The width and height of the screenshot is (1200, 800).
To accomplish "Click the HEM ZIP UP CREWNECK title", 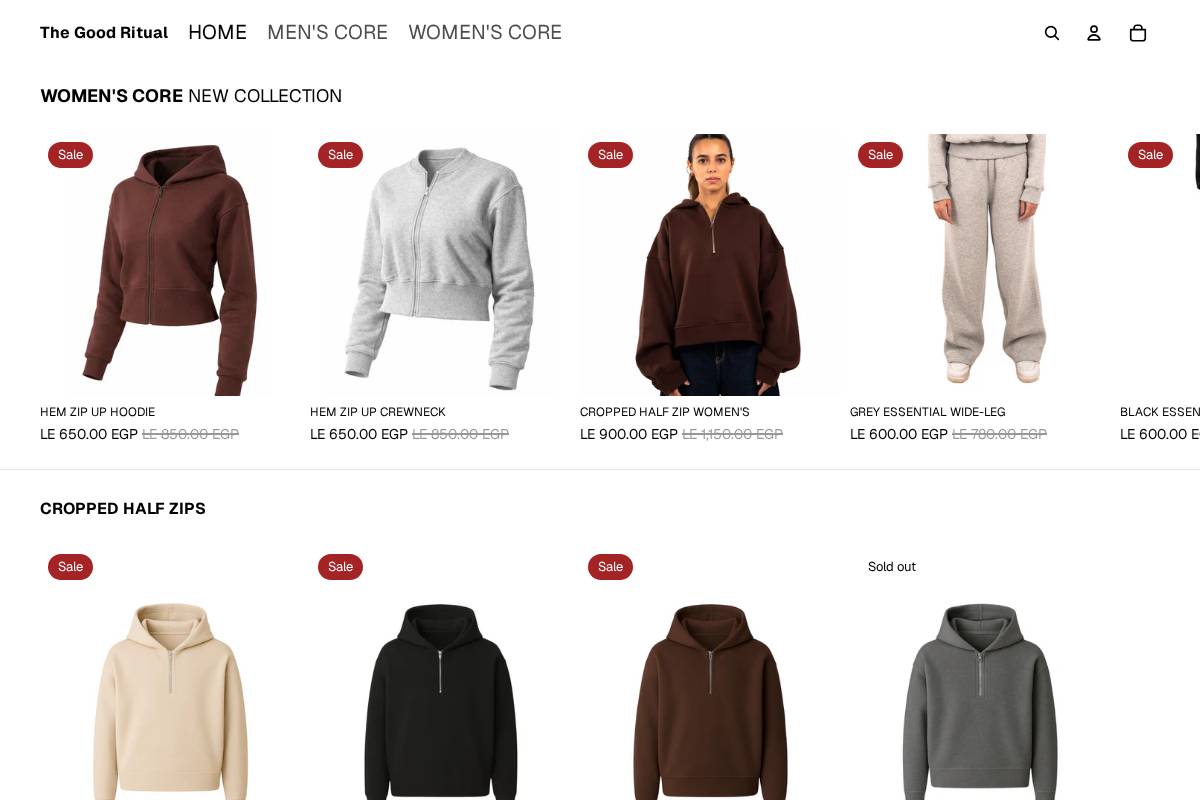I will tap(378, 412).
